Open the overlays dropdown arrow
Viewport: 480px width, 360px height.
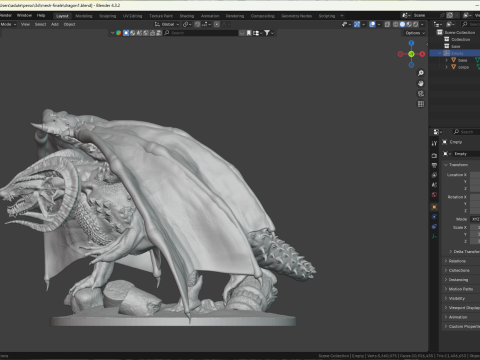coord(379,24)
